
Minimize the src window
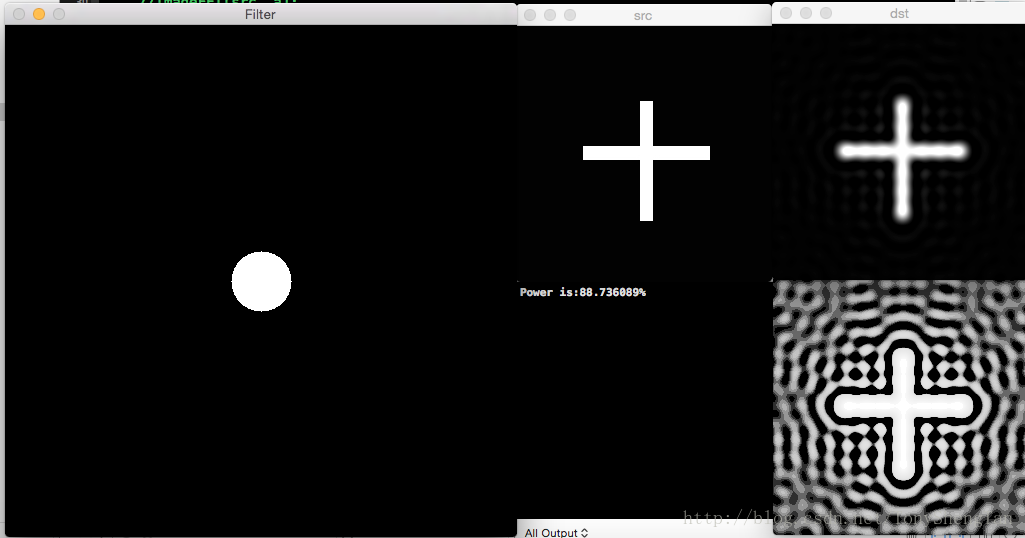point(550,15)
